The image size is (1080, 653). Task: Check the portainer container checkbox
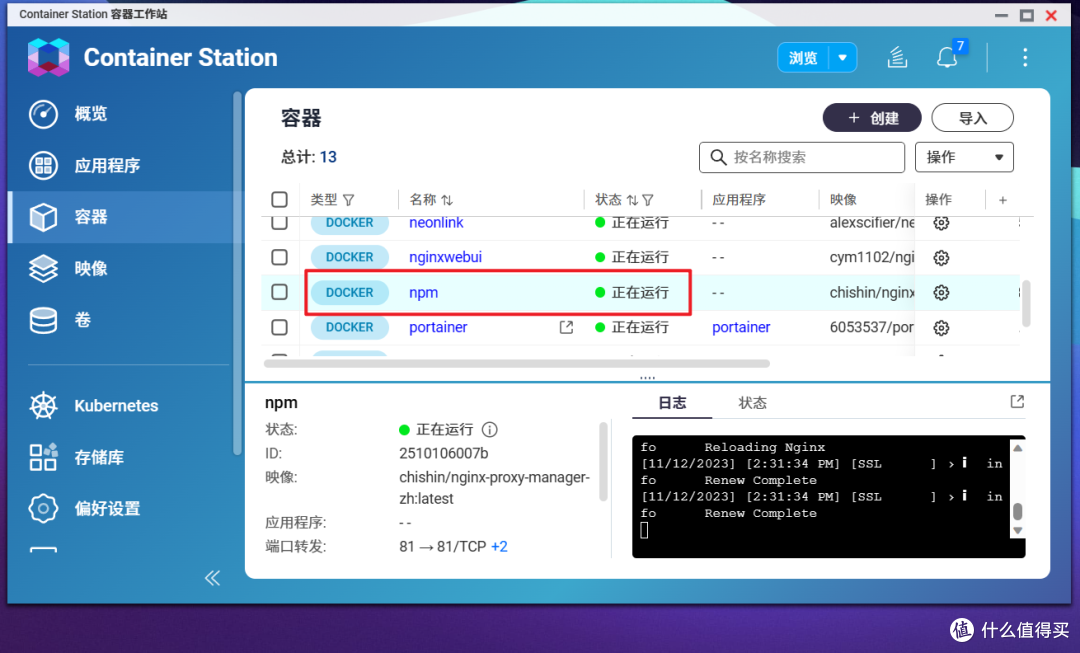(279, 327)
